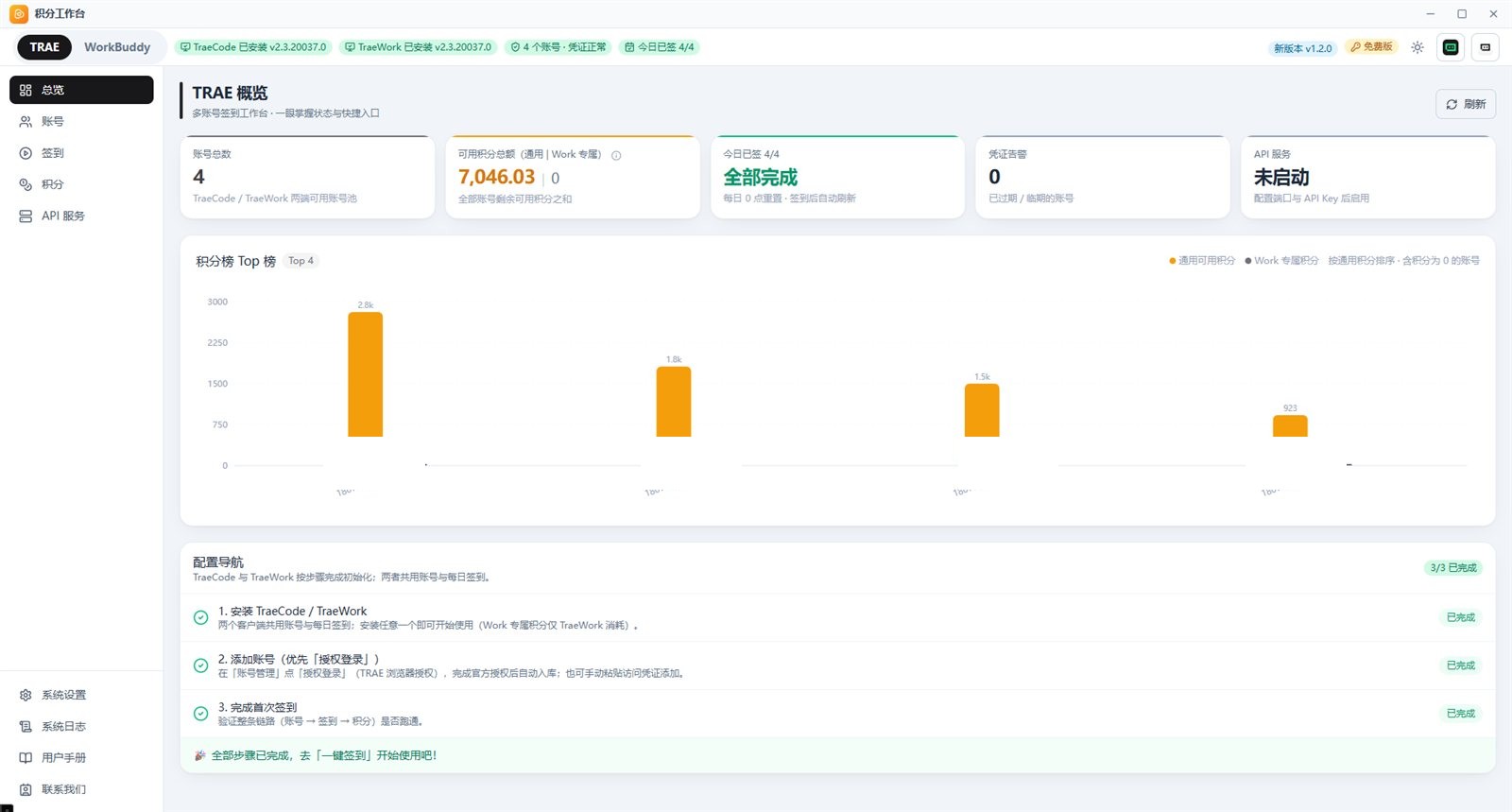Viewport: 1512px width, 812px height.
Task: Open 系统日志 log icon in sidebar
Action: point(26,726)
